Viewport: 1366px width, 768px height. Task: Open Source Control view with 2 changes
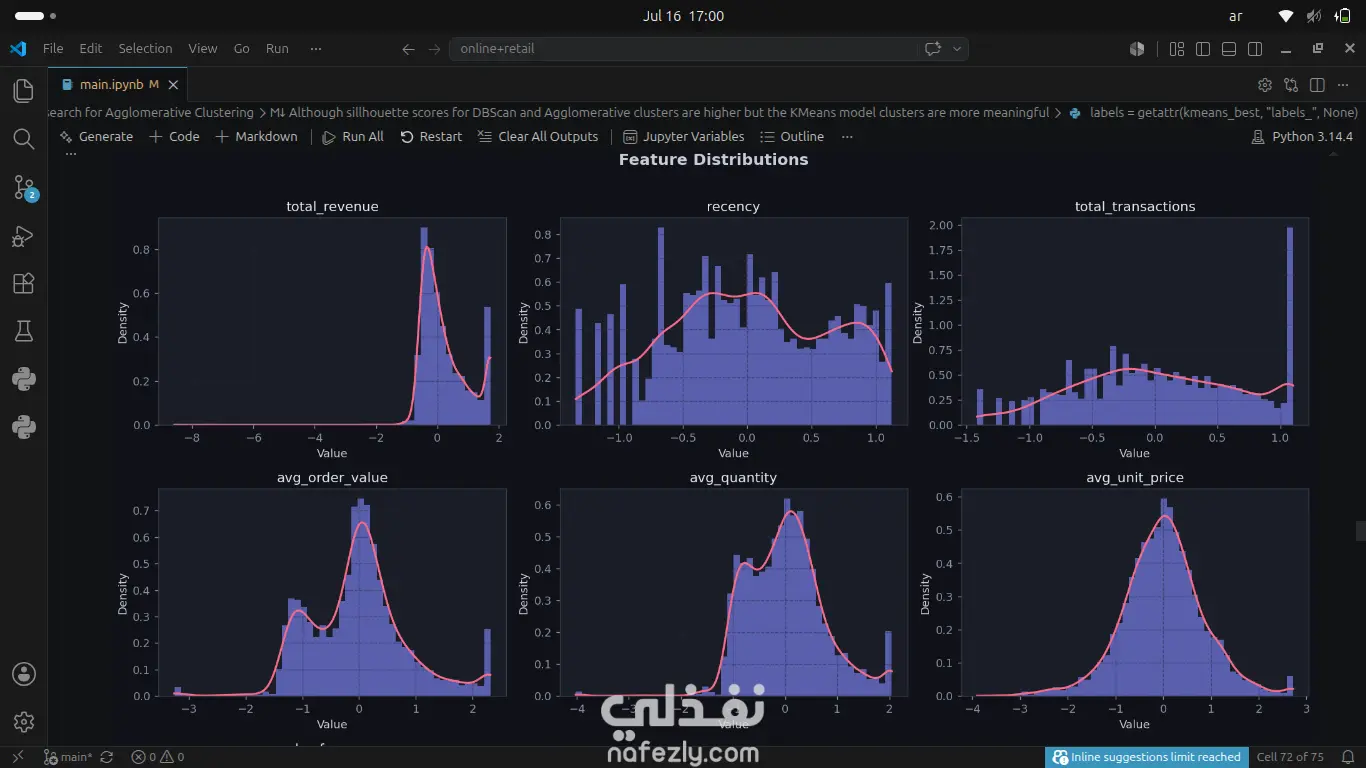click(x=24, y=187)
